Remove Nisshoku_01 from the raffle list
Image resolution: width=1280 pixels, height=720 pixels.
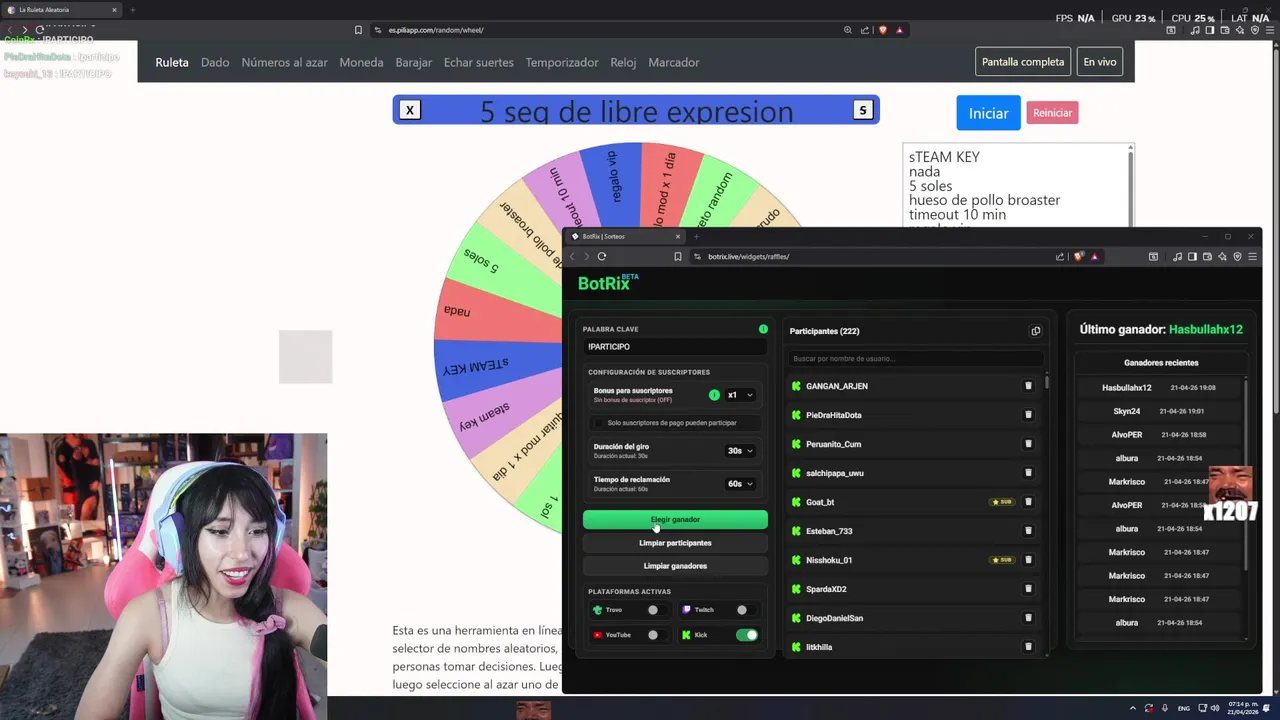pos(1028,560)
